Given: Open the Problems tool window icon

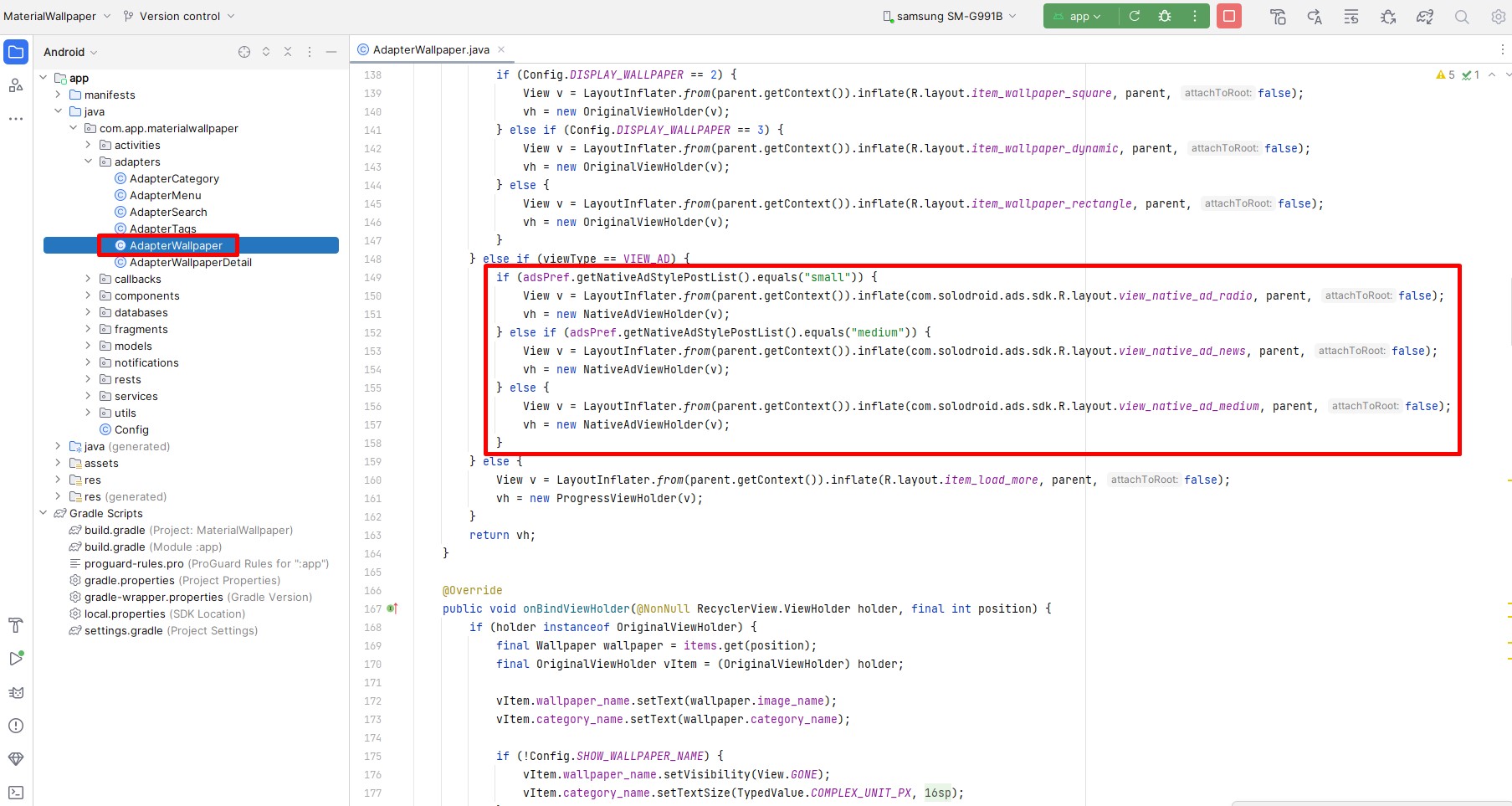Looking at the screenshot, I should pyautogui.click(x=16, y=726).
